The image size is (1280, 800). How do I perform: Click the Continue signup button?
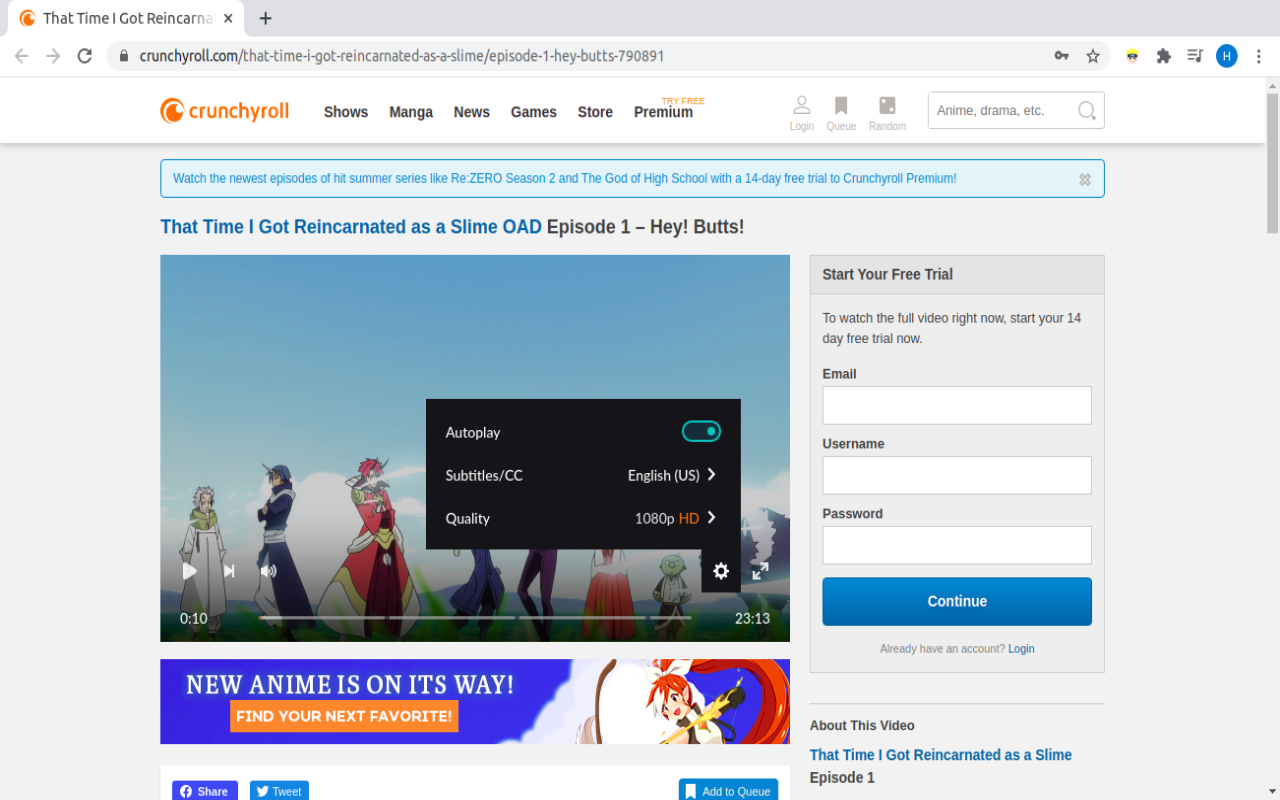coord(957,601)
